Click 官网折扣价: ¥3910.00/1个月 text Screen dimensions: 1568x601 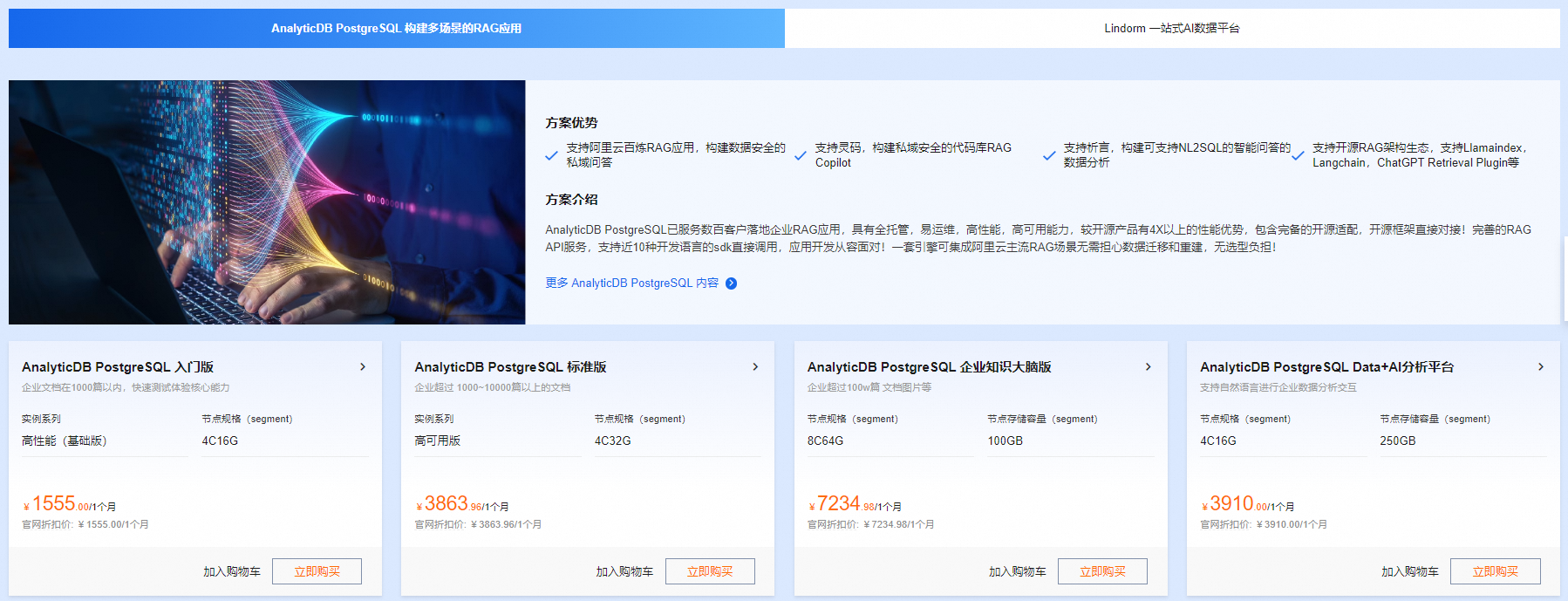pyautogui.click(x=1264, y=524)
